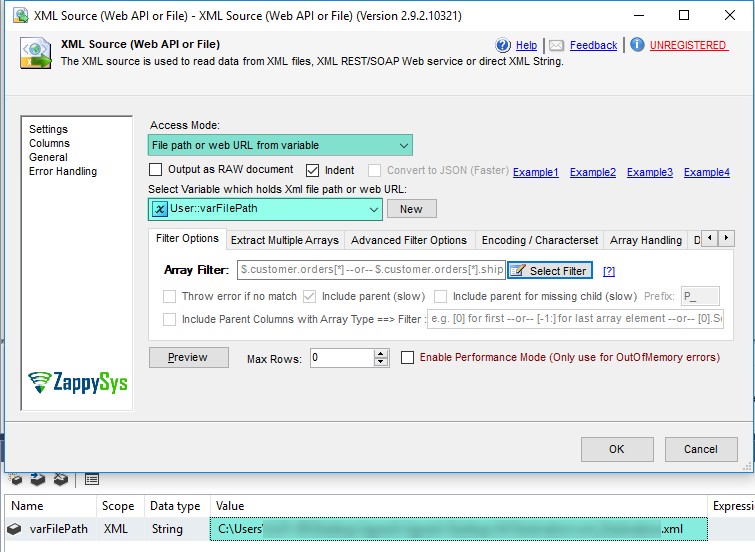Open the Example2 link
Screen dimensions: 755x552
click(593, 172)
